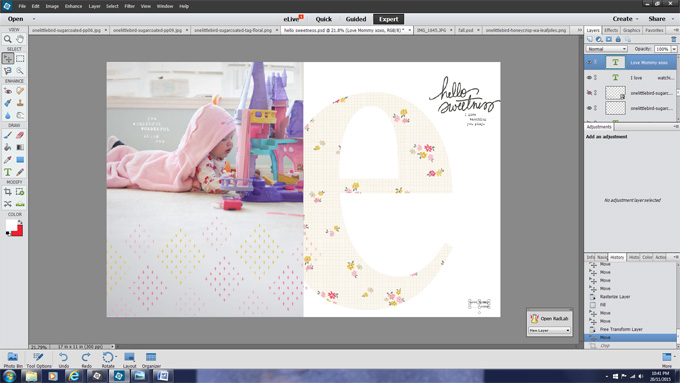Select the Quick Selection tool
This screenshot has width=680, height=383.
[x=20, y=70]
